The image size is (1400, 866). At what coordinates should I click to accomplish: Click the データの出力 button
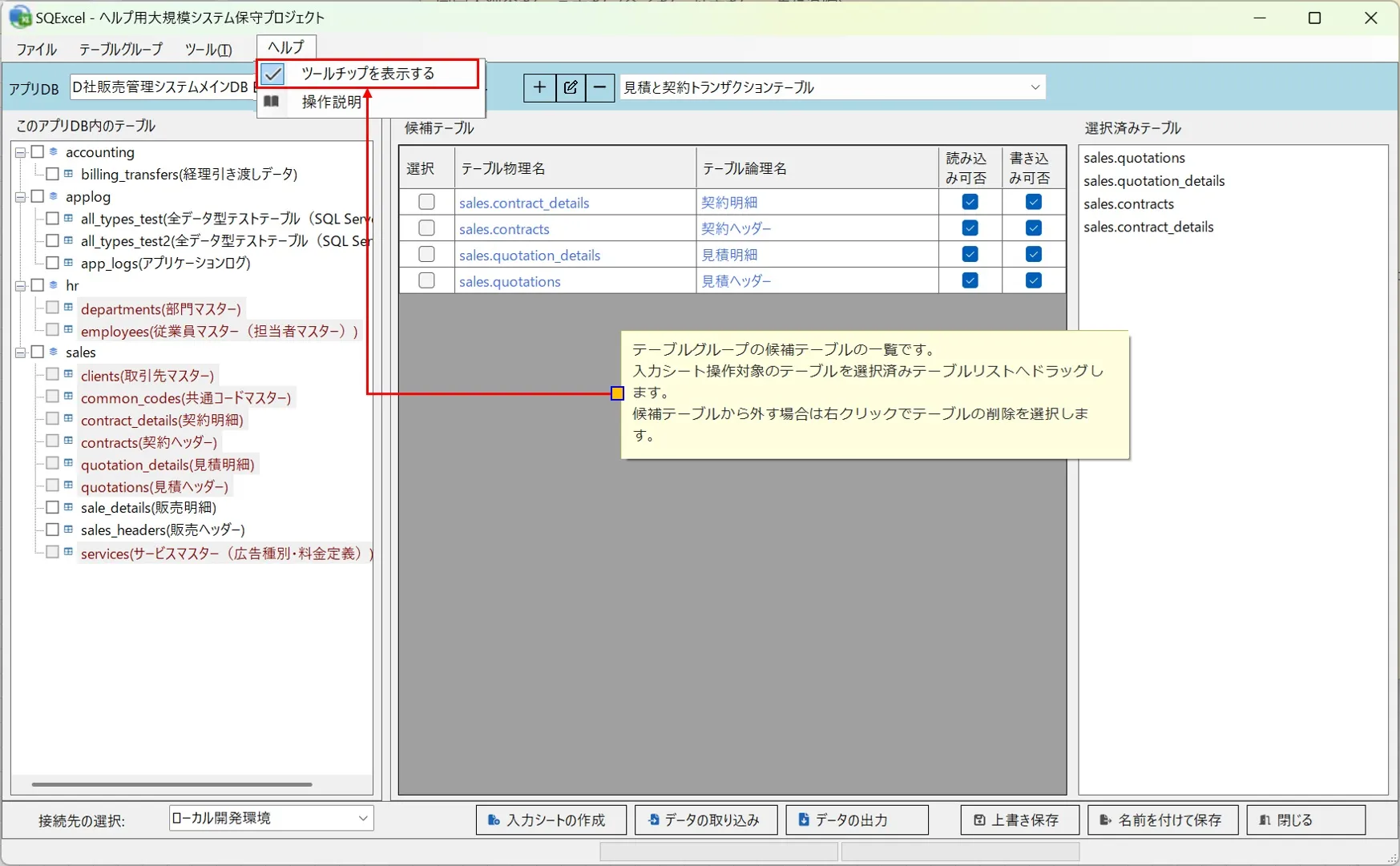[x=857, y=820]
